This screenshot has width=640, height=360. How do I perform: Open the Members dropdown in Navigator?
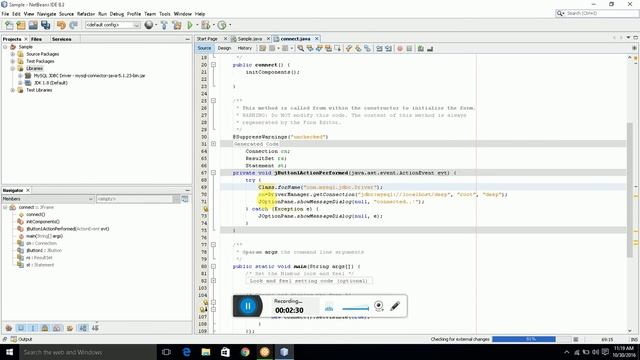pos(48,199)
